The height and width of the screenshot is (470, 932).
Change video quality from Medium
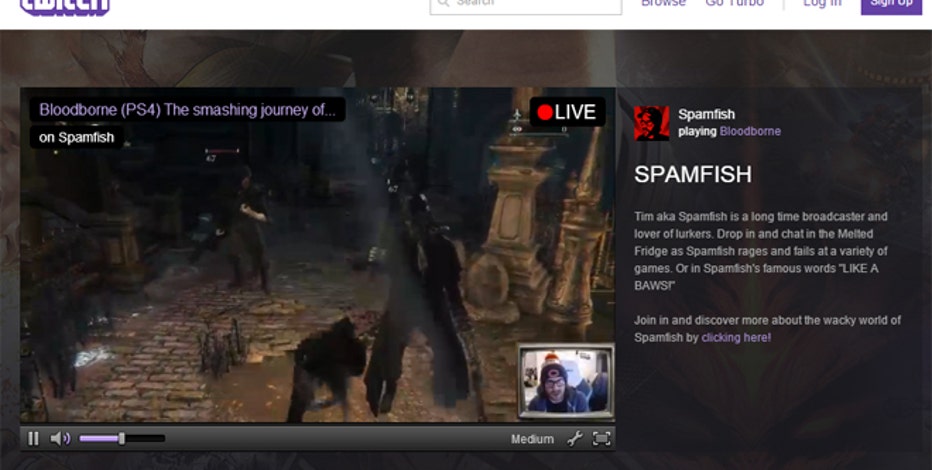click(x=532, y=439)
